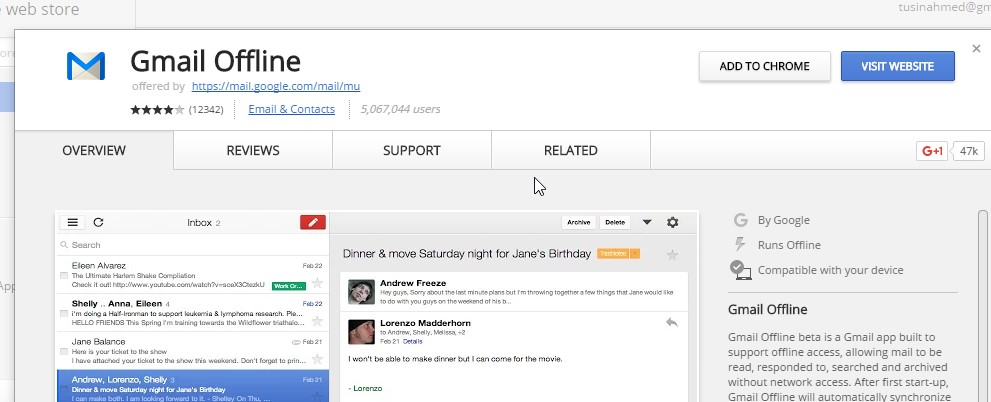991x402 pixels.
Task: Open the Email & Contacts category link
Action: pyautogui.click(x=291, y=109)
